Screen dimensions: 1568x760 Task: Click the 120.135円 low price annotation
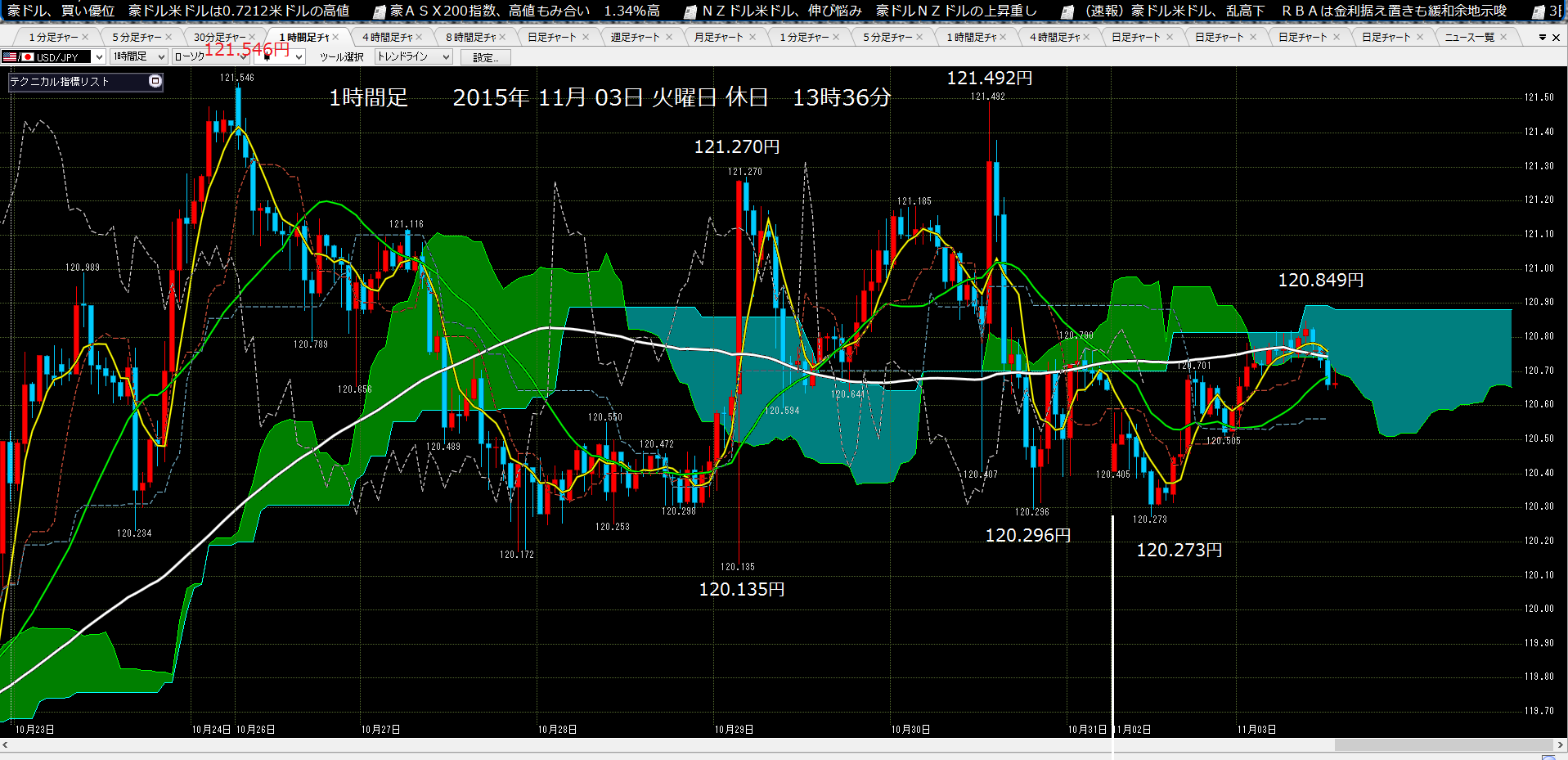pyautogui.click(x=741, y=590)
